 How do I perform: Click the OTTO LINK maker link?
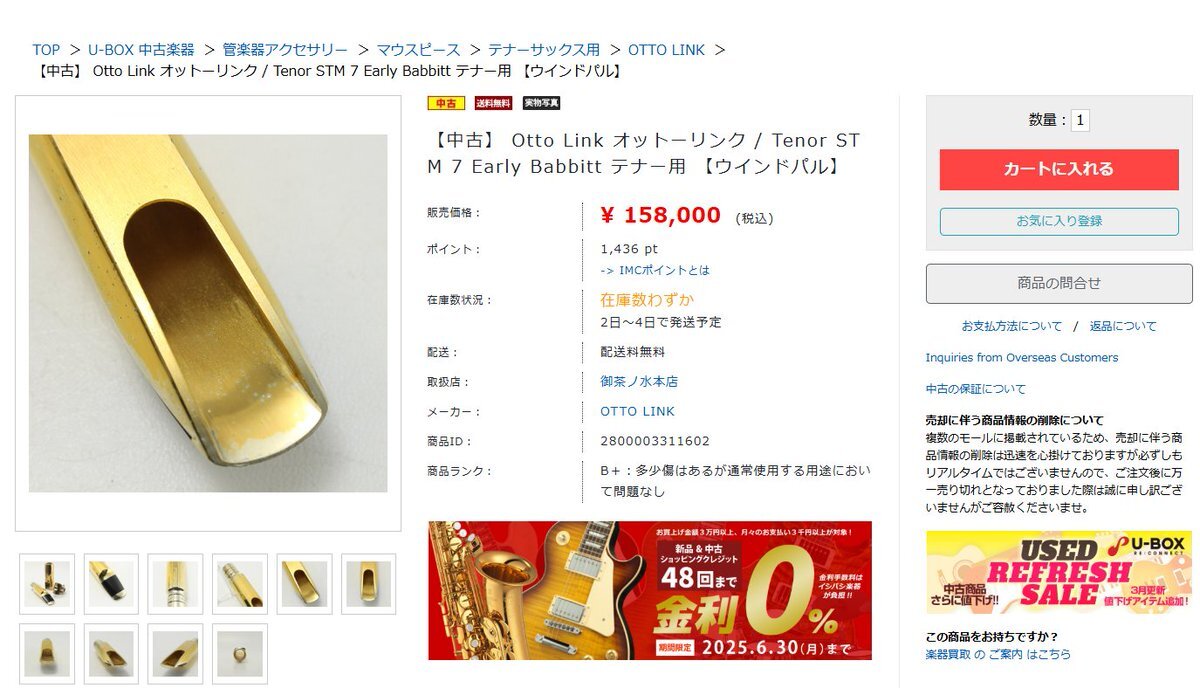tap(637, 411)
